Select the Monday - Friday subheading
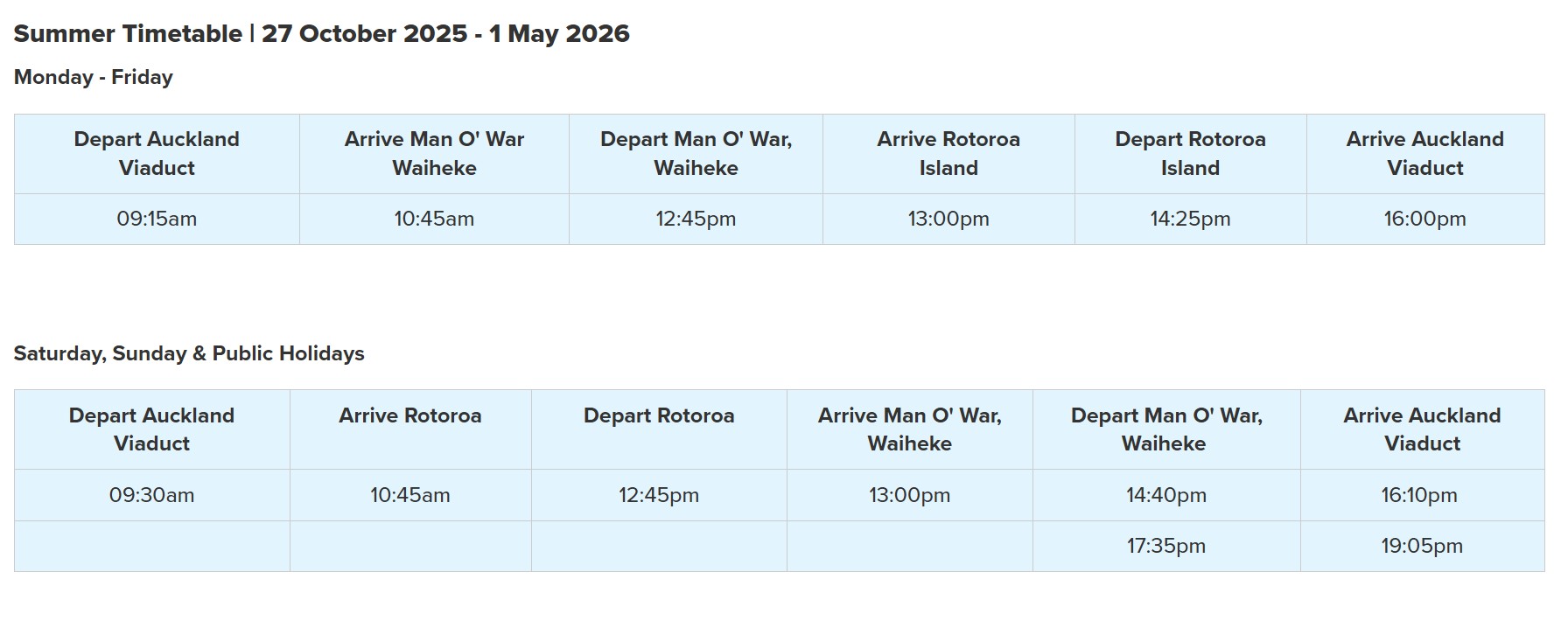 [x=94, y=77]
